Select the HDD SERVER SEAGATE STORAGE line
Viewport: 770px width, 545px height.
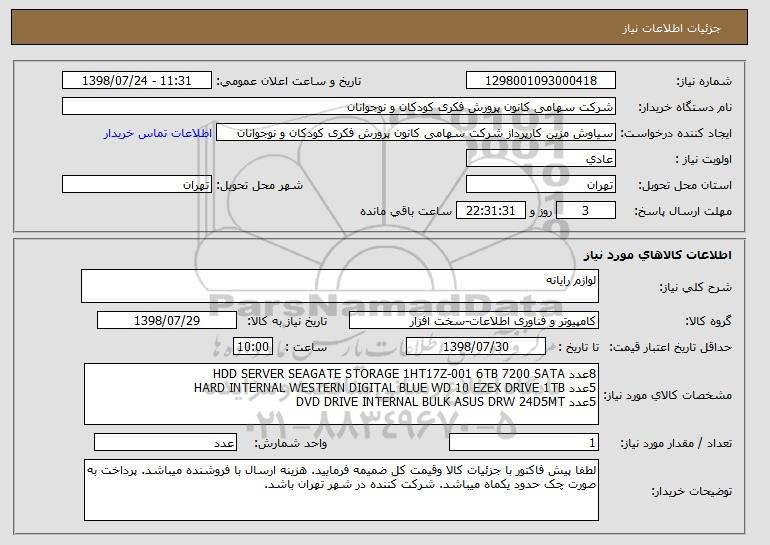[405, 374]
